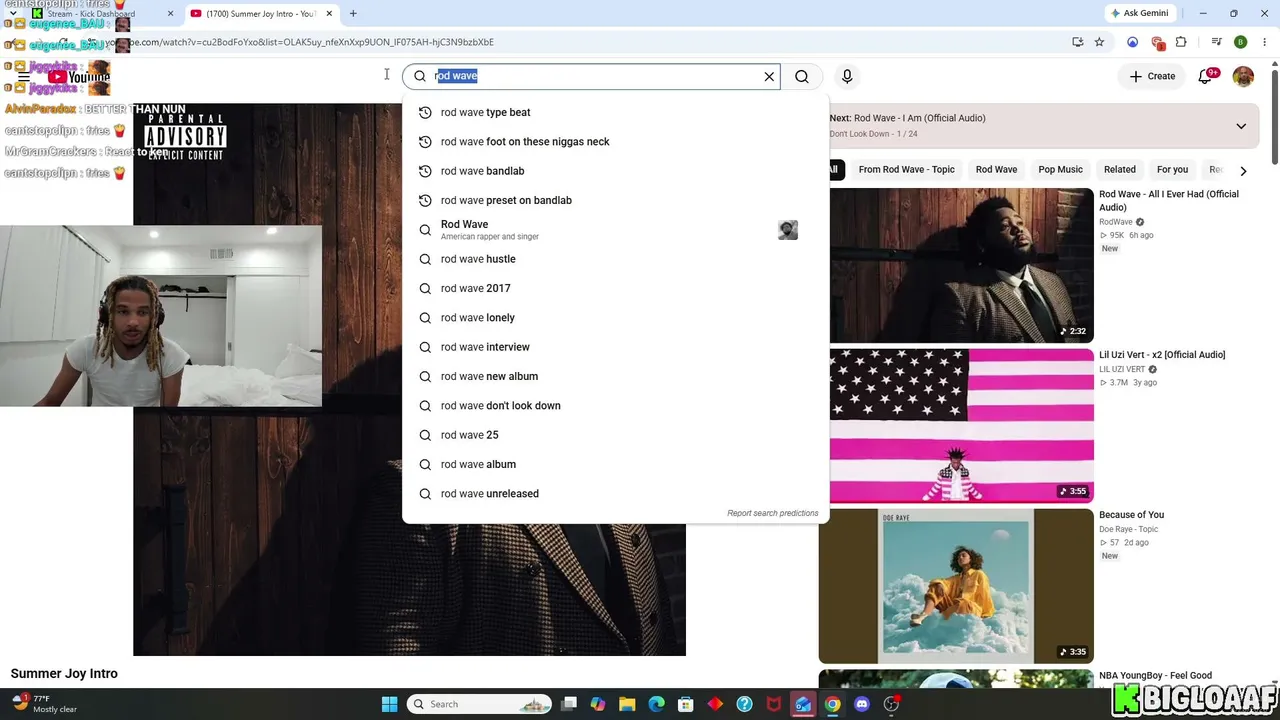The width and height of the screenshot is (1280, 720).
Task: Click suggestion 'rod wave 25'
Action: click(615, 435)
